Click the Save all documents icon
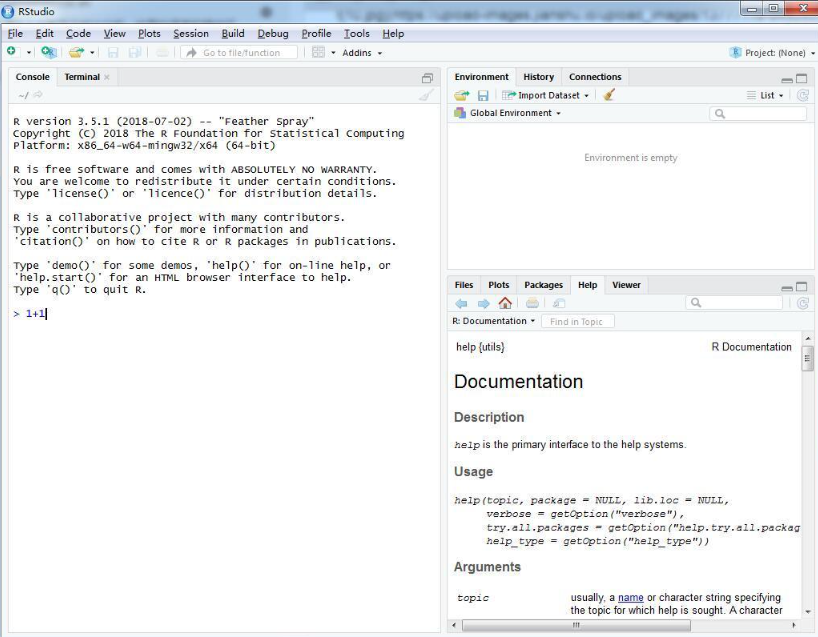Viewport: 818px width, 637px height. [x=135, y=52]
